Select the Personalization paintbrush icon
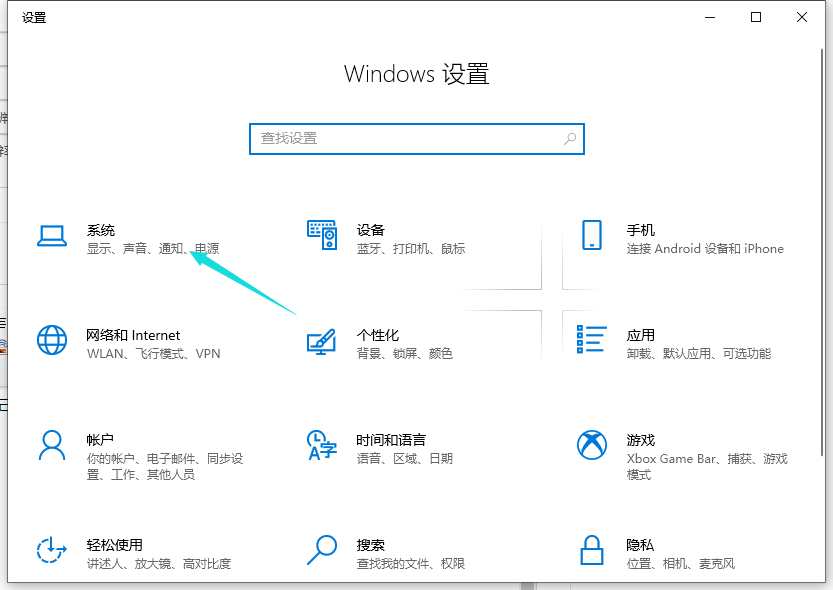Image resolution: width=833 pixels, height=590 pixels. (x=321, y=342)
